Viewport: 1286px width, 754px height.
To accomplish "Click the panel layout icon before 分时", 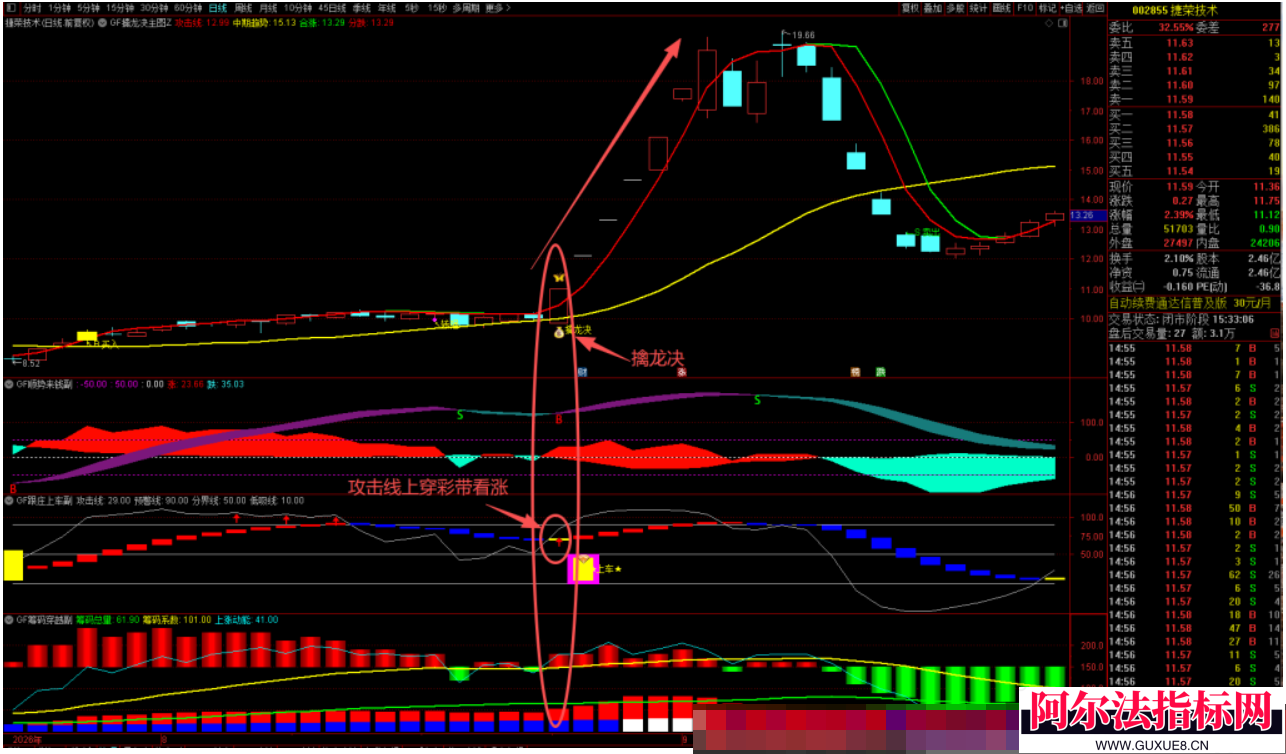I will (11, 7).
